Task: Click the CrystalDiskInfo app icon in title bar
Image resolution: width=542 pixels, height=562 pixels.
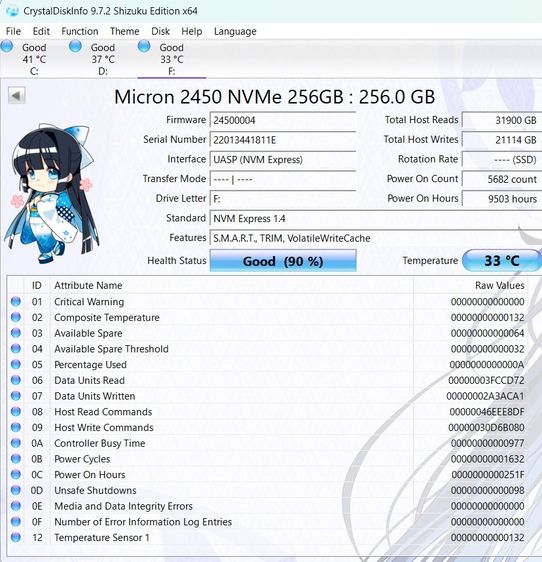Action: 12,11
